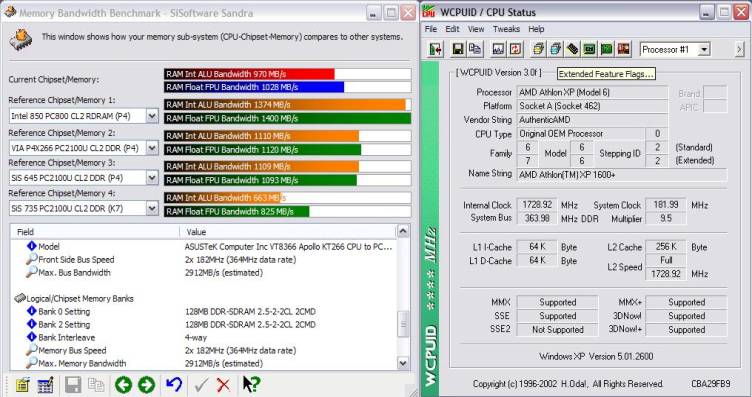Click the green flag-like icon in WCPUID toolbar
Screen dimensions: 752x397
[607, 49]
